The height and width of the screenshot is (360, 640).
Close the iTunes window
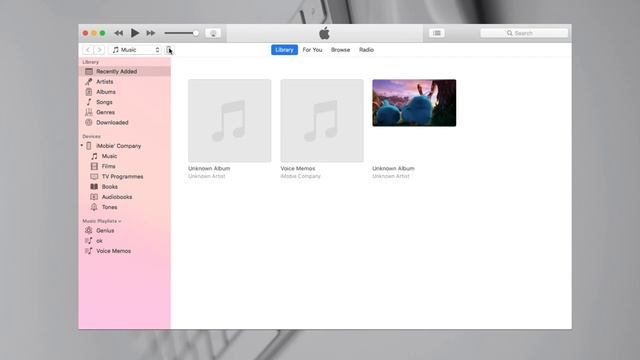coord(85,33)
